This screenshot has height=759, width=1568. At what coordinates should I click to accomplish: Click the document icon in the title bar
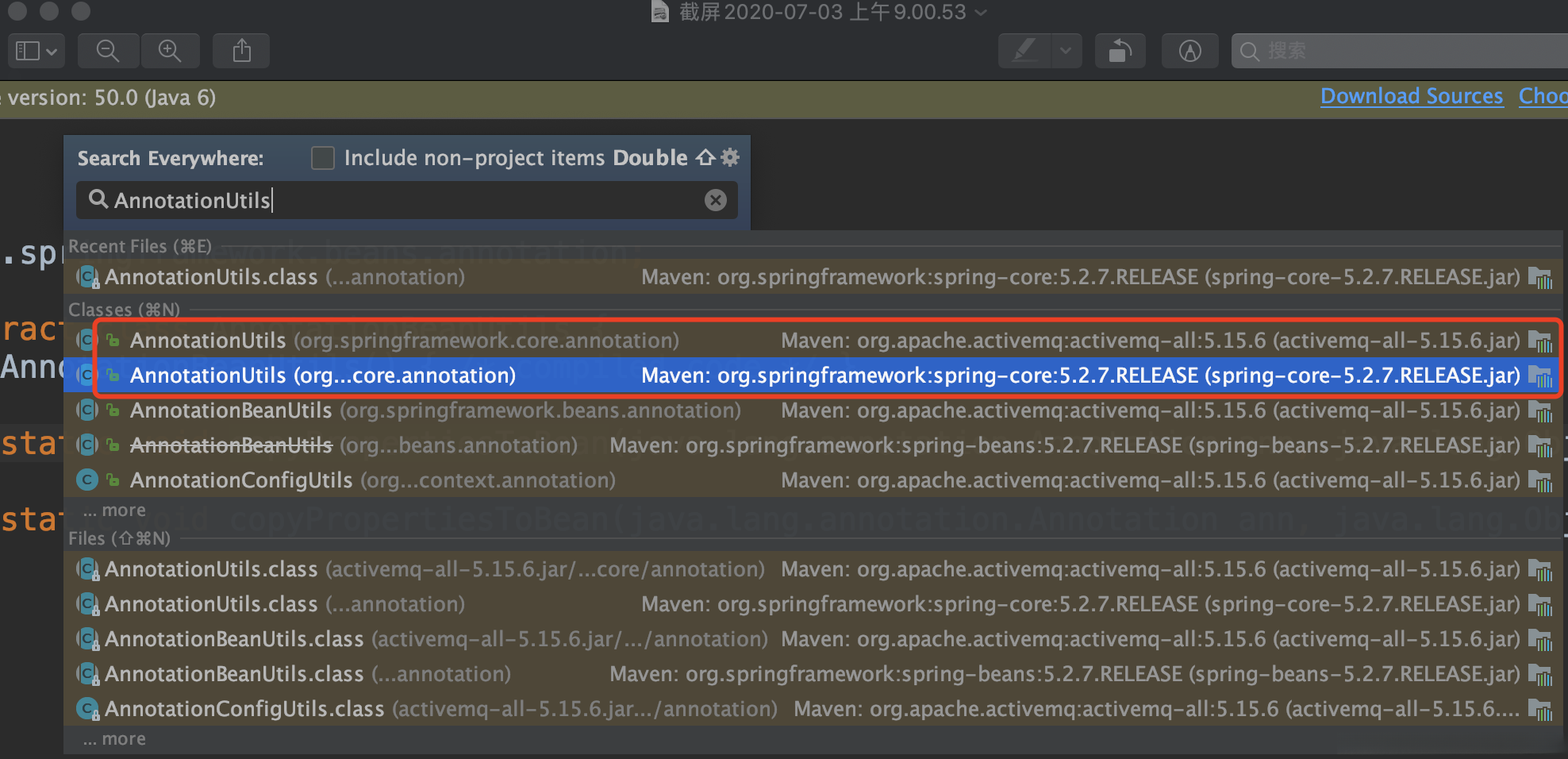[660, 11]
